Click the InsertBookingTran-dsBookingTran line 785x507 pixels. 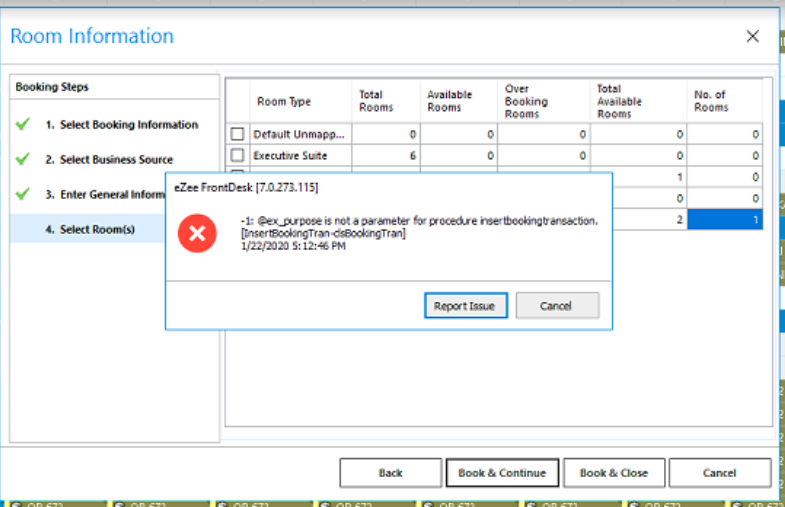(x=323, y=233)
